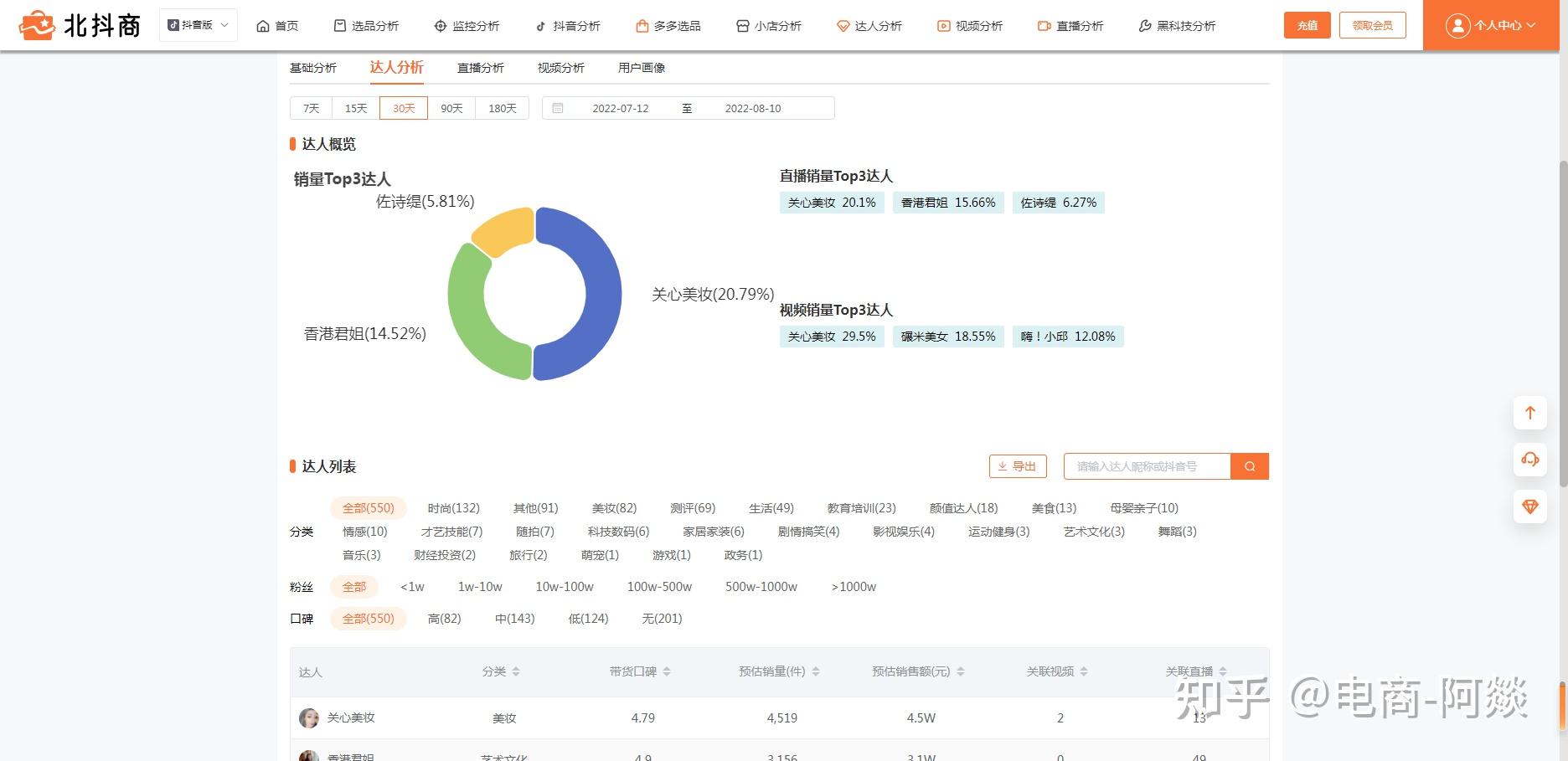
Task: Switch to 直播分析 sub-tab
Action: [x=481, y=68]
